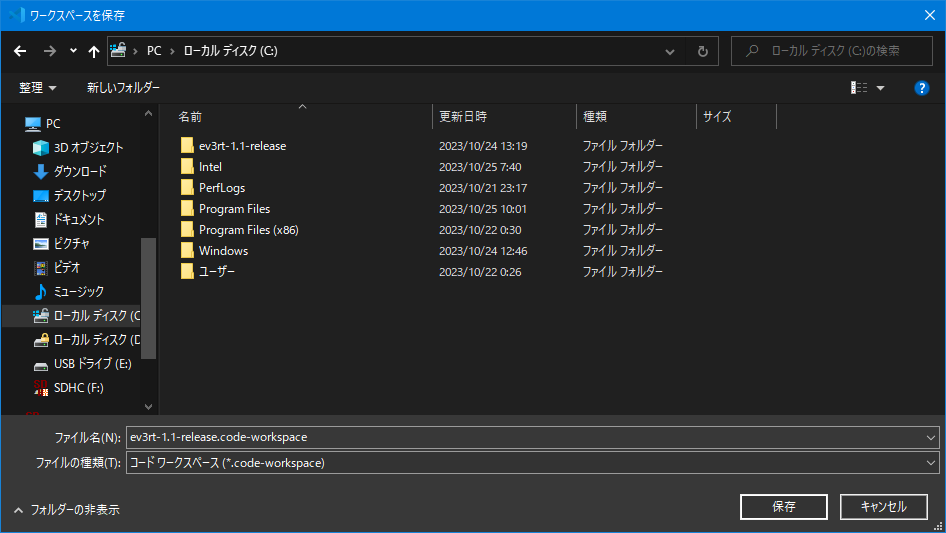Click the ローカル ディスク (C:) search box
The width and height of the screenshot is (946, 533).
831,51
